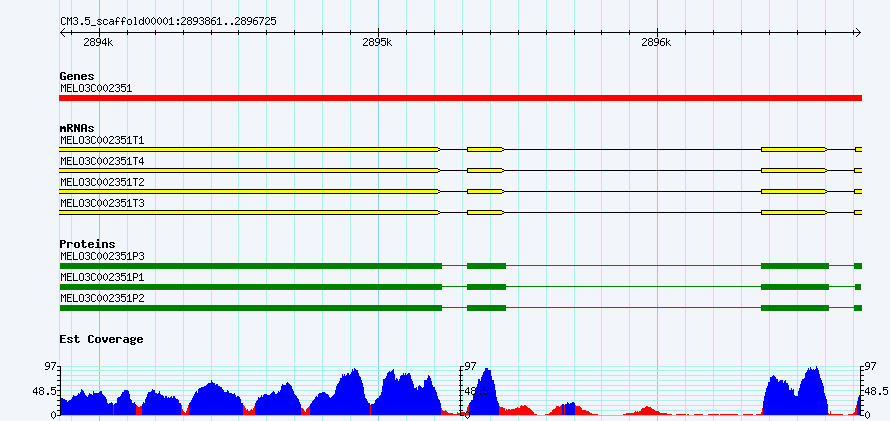Viewport: 890px width, 421px height.
Task: Click the long intron line of MELO3C002351T3
Action: (x=632, y=212)
